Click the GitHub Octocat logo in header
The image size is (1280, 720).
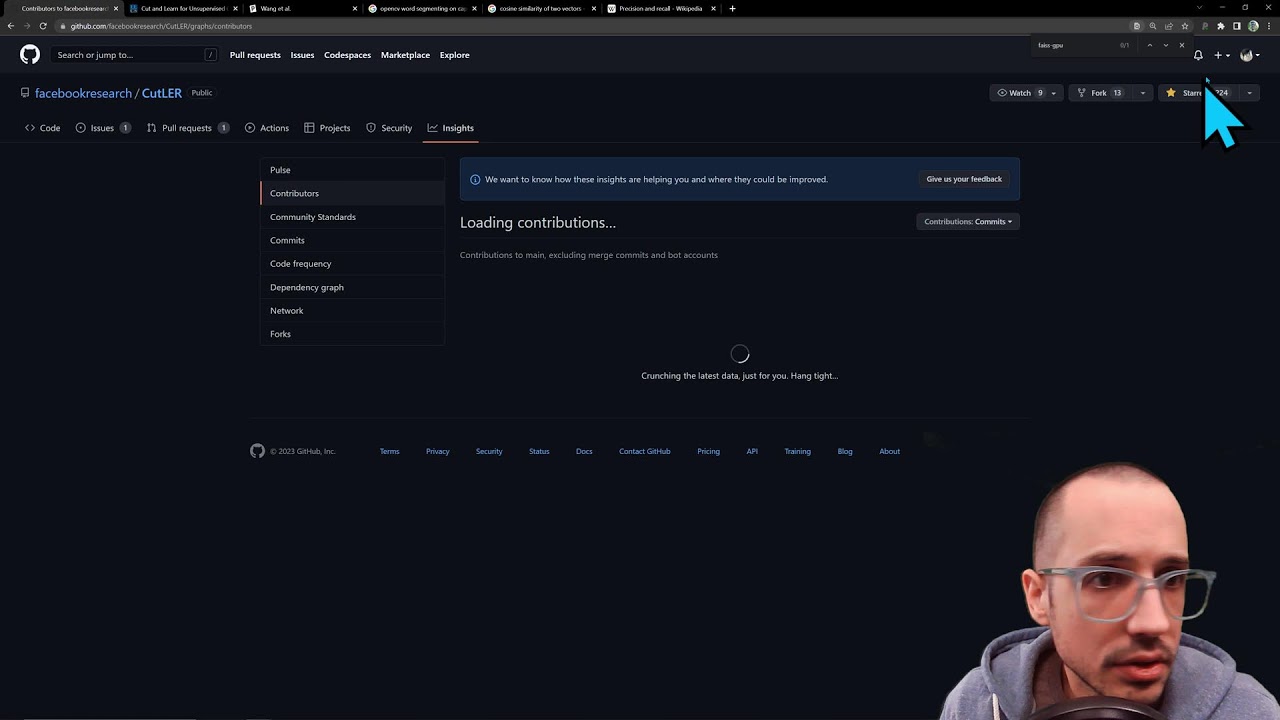tap(30, 55)
